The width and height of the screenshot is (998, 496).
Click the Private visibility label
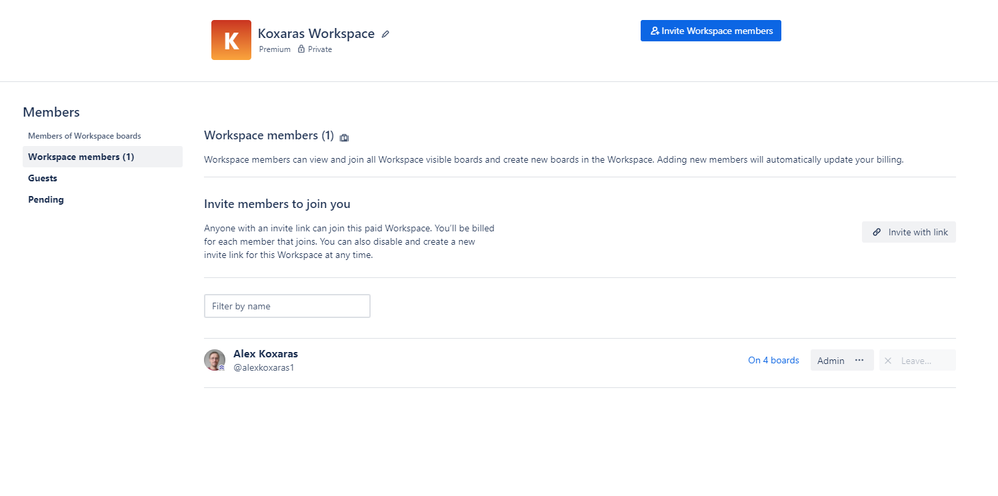[x=320, y=49]
